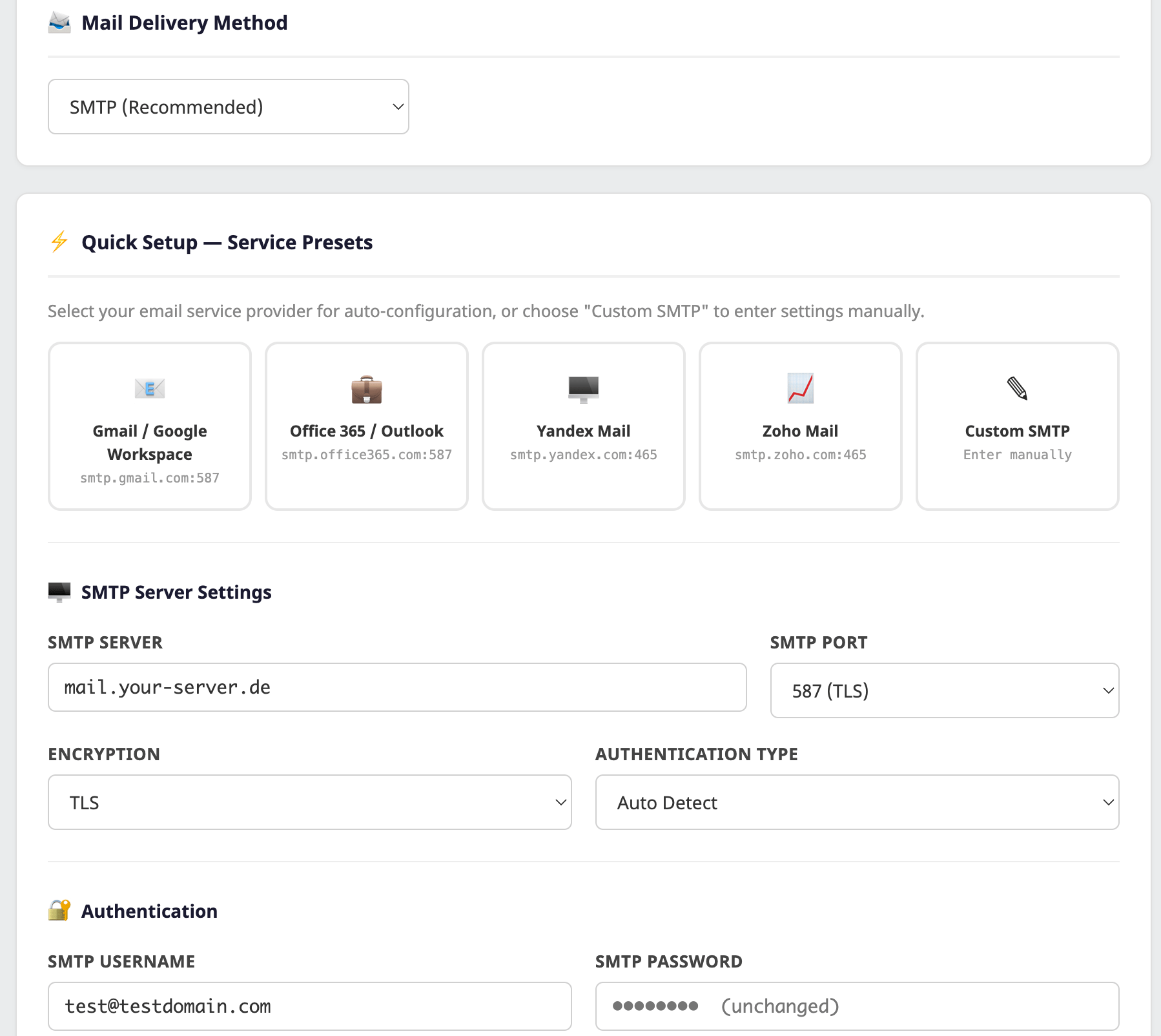Open the Mail Delivery Method dropdown
This screenshot has height=1036, width=1161.
click(228, 107)
